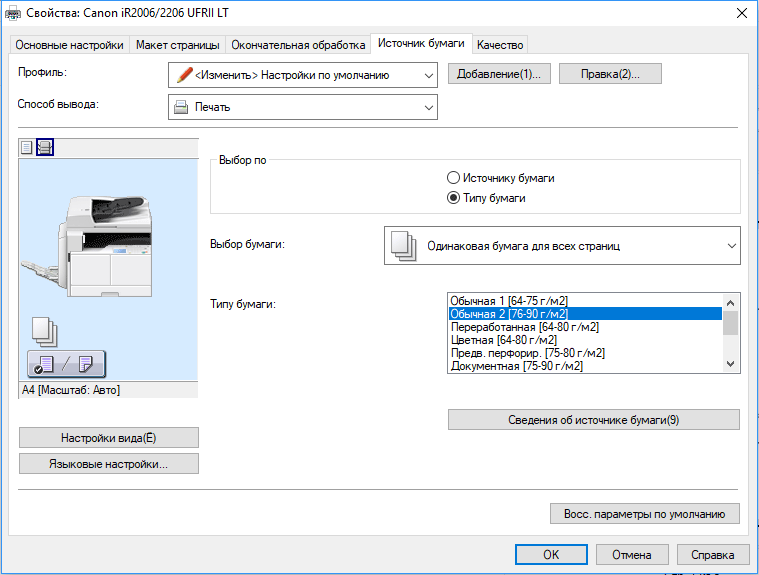Image resolution: width=759 pixels, height=575 pixels.
Task: Open 'Сведения об источнике бумаги(9)'
Action: pyautogui.click(x=594, y=420)
